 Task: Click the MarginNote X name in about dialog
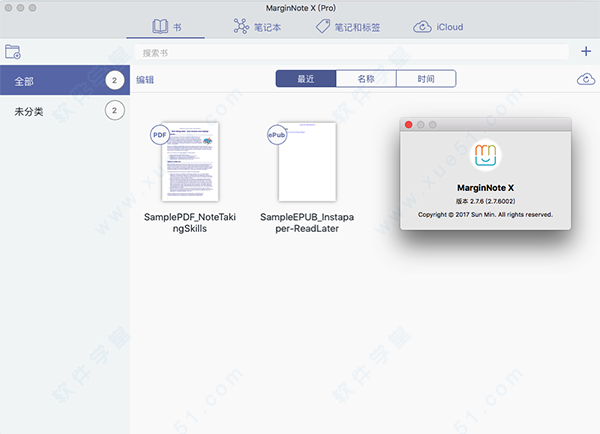[x=486, y=188]
